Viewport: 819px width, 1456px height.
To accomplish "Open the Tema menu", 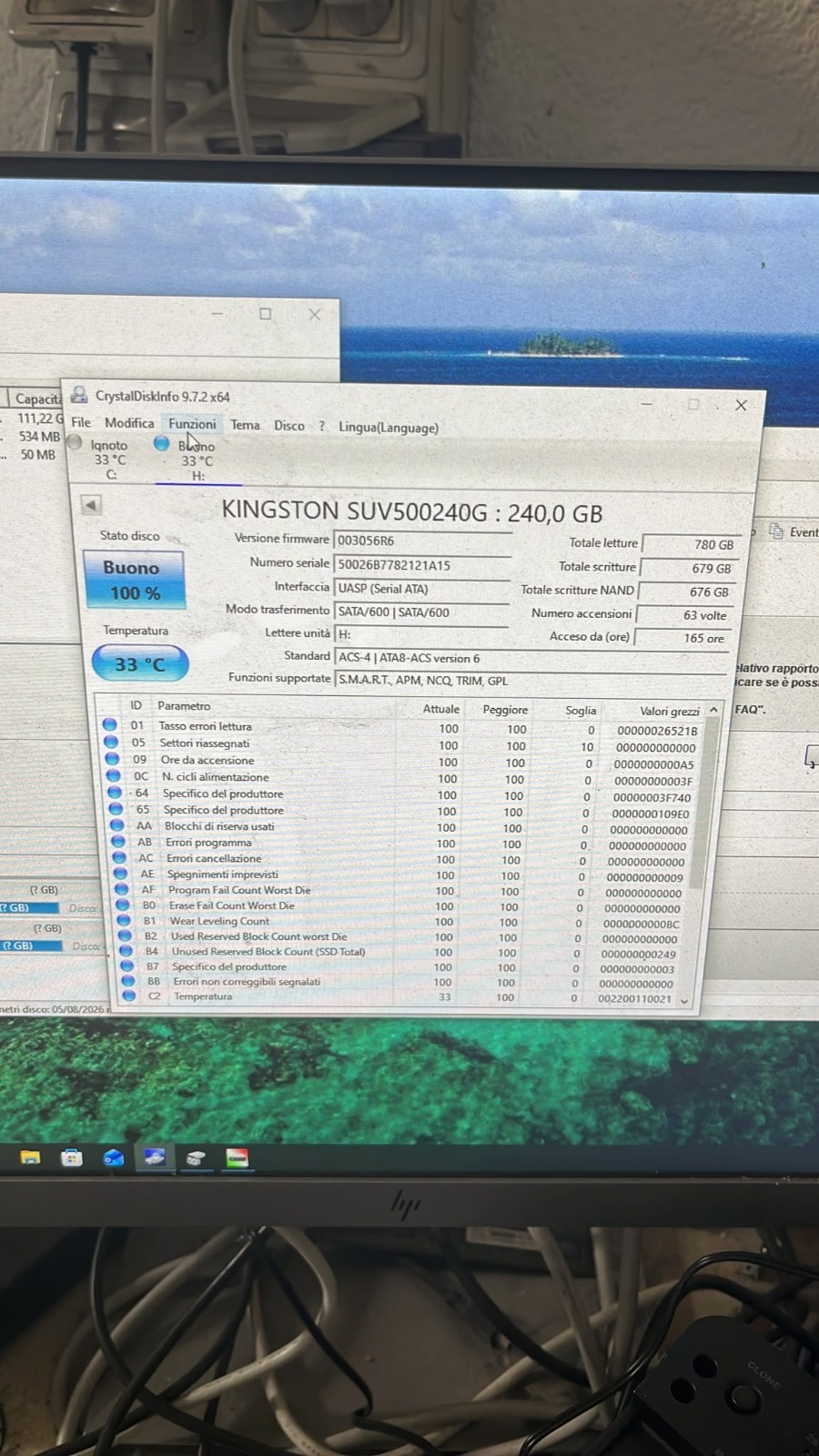I will point(245,425).
